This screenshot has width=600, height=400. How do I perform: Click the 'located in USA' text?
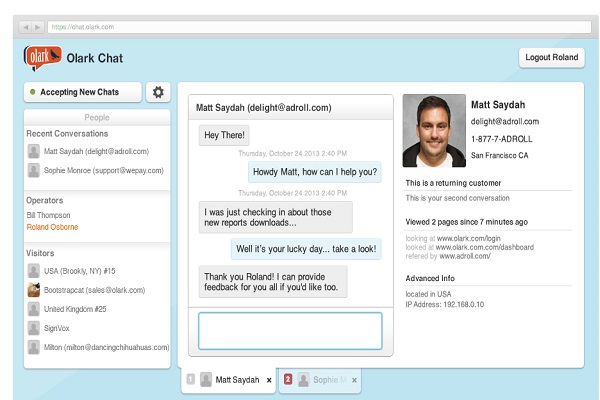pos(428,294)
